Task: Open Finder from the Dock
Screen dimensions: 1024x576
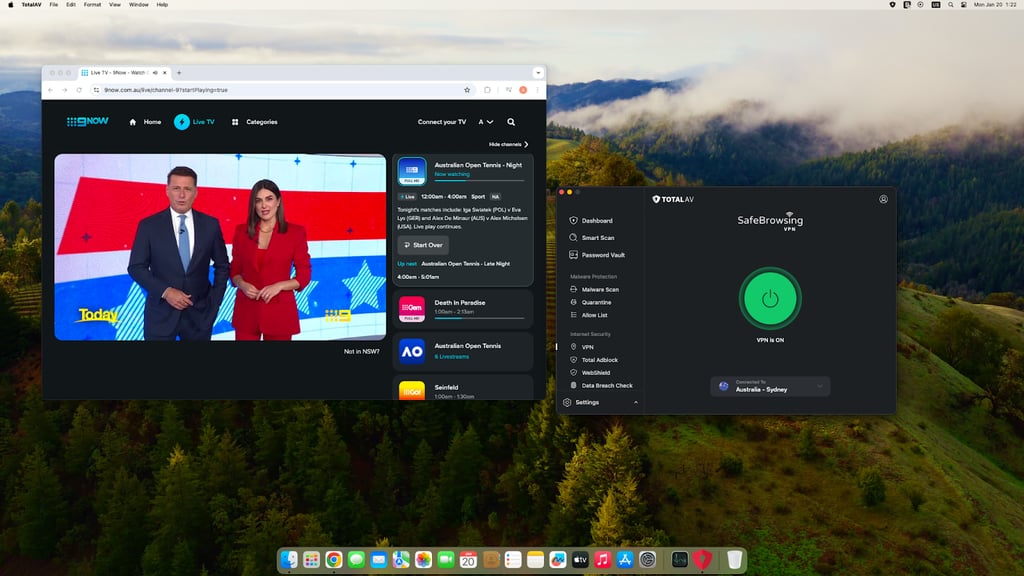Action: coord(289,560)
